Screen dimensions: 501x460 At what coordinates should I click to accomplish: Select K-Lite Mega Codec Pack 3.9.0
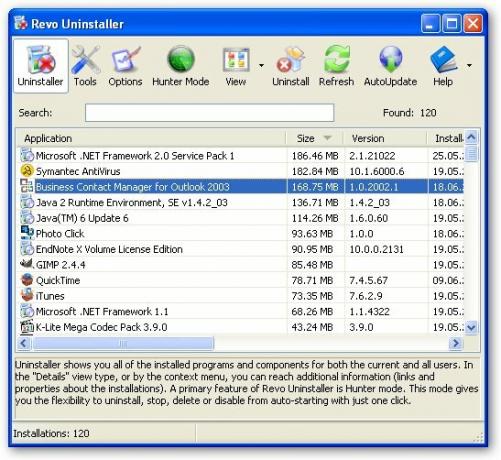pyautogui.click(x=241, y=327)
